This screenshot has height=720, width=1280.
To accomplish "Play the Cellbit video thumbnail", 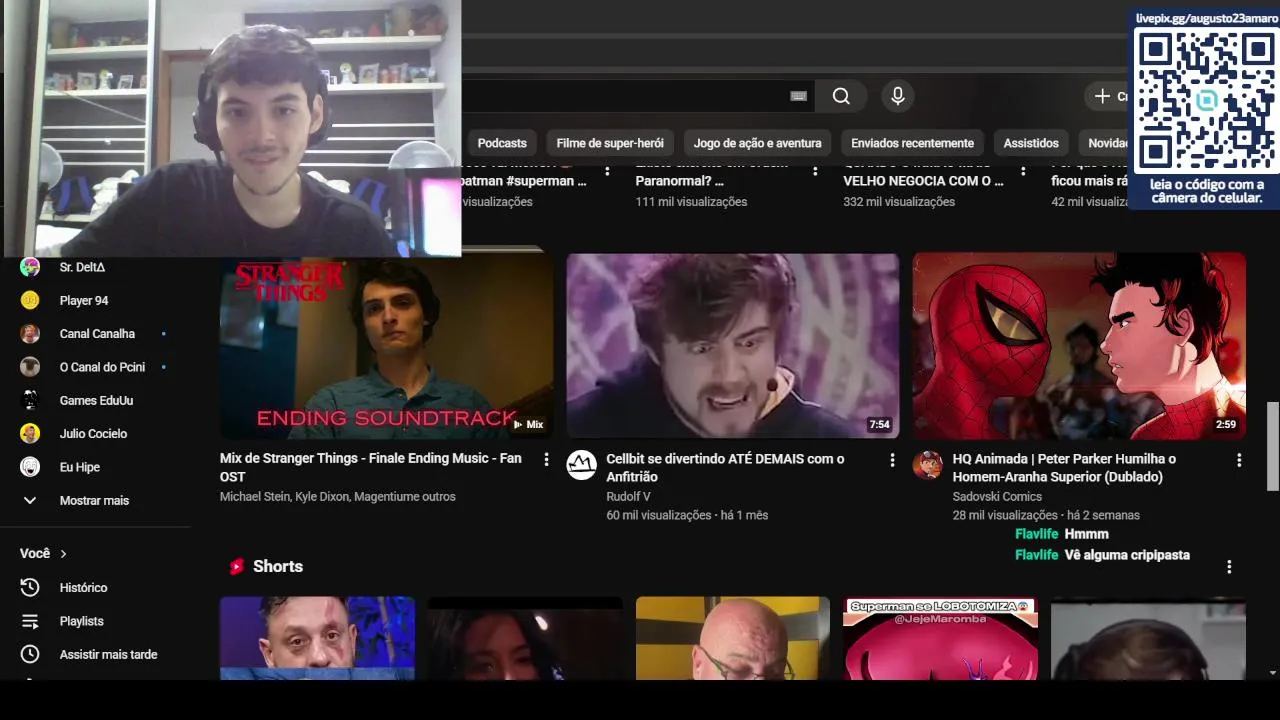I will [x=732, y=346].
